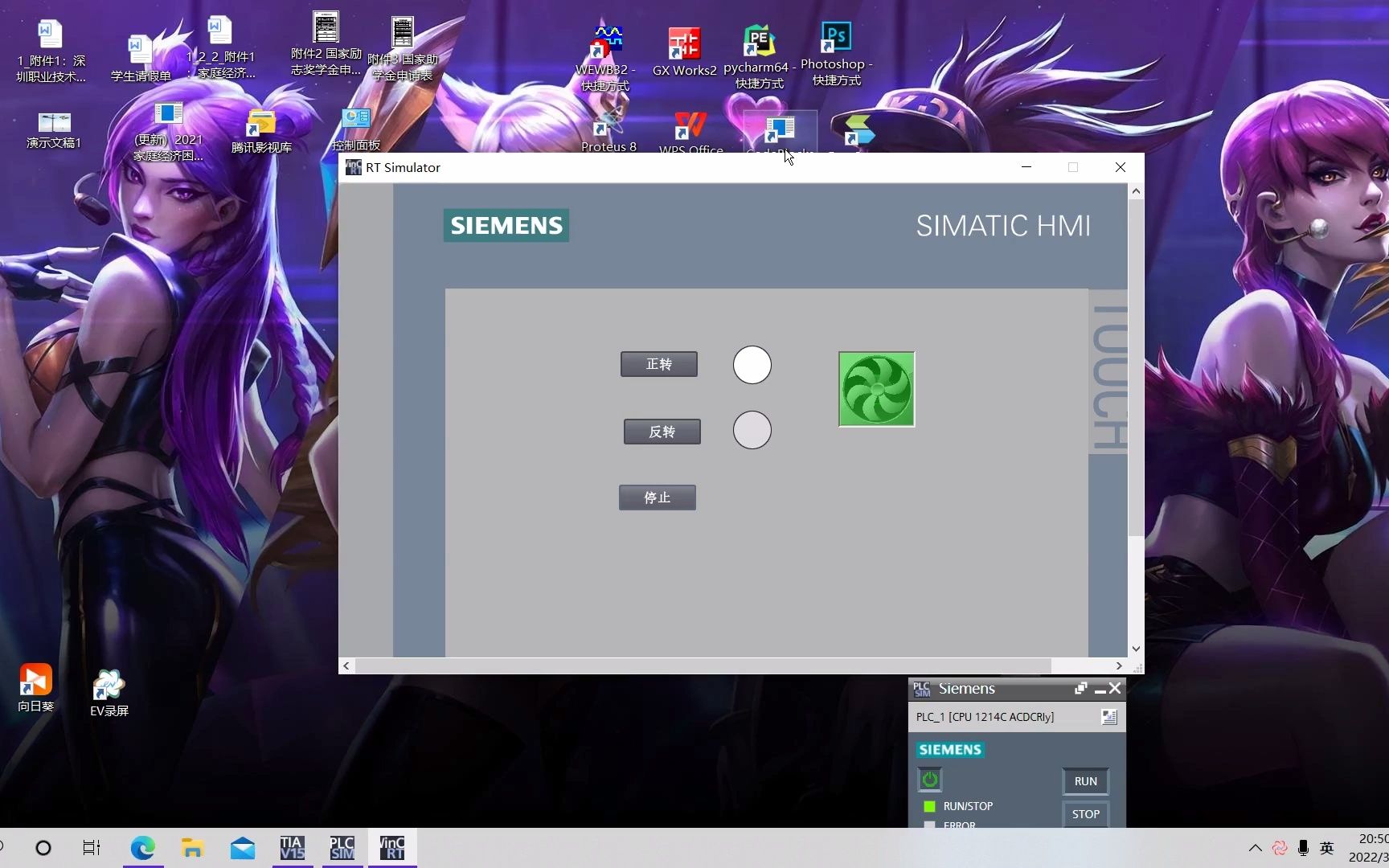This screenshot has height=868, width=1389.
Task: Expand the system tray hidden icons chevron
Action: tap(1255, 848)
